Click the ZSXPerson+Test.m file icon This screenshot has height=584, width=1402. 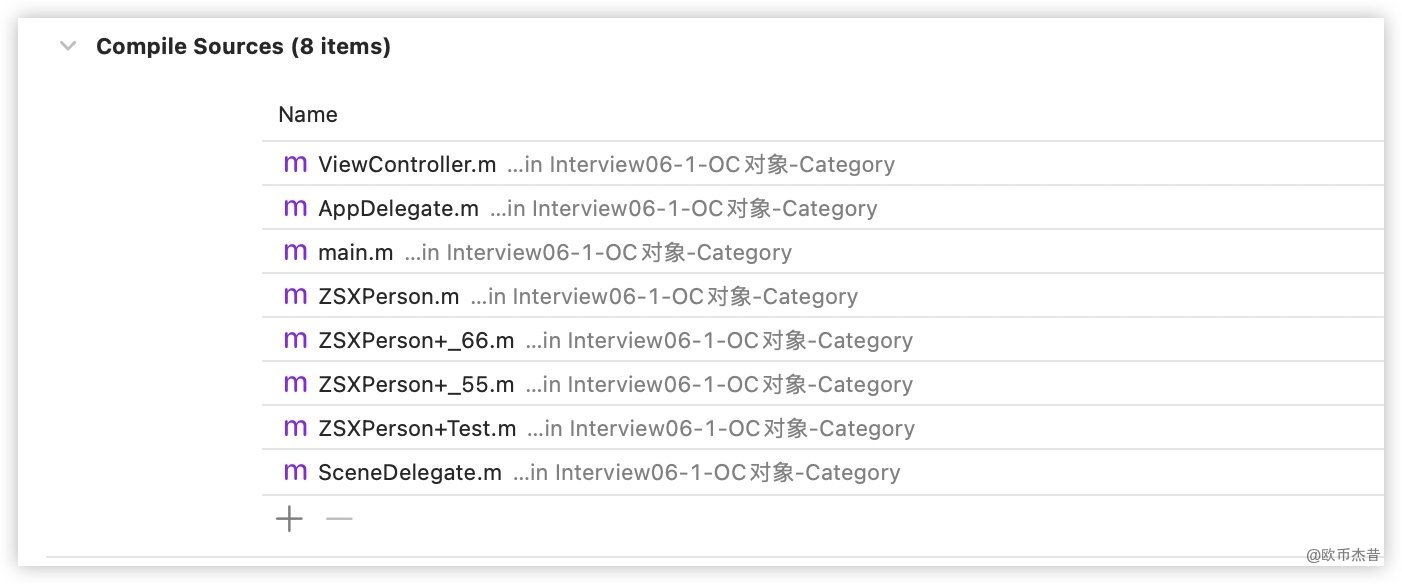(295, 428)
